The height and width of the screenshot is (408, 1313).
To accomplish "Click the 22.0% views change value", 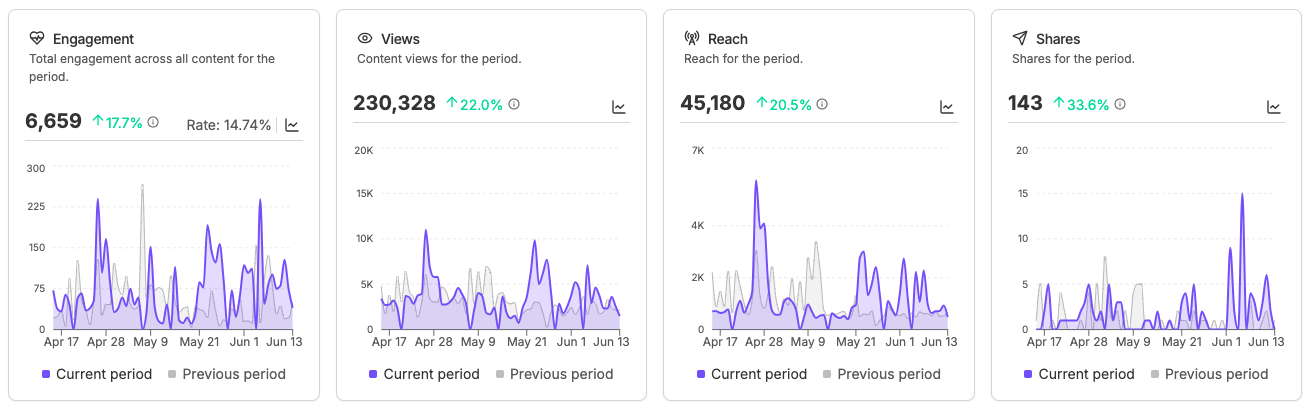I will click(483, 104).
